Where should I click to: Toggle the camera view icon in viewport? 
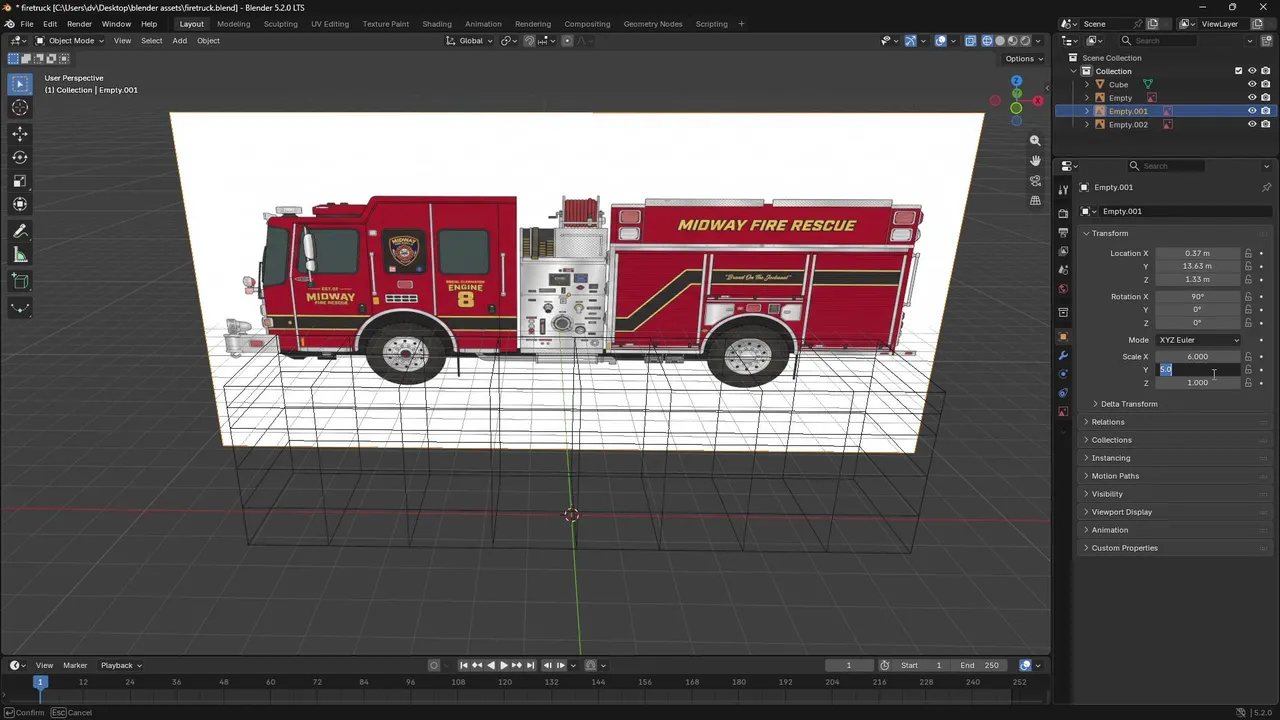(1035, 181)
